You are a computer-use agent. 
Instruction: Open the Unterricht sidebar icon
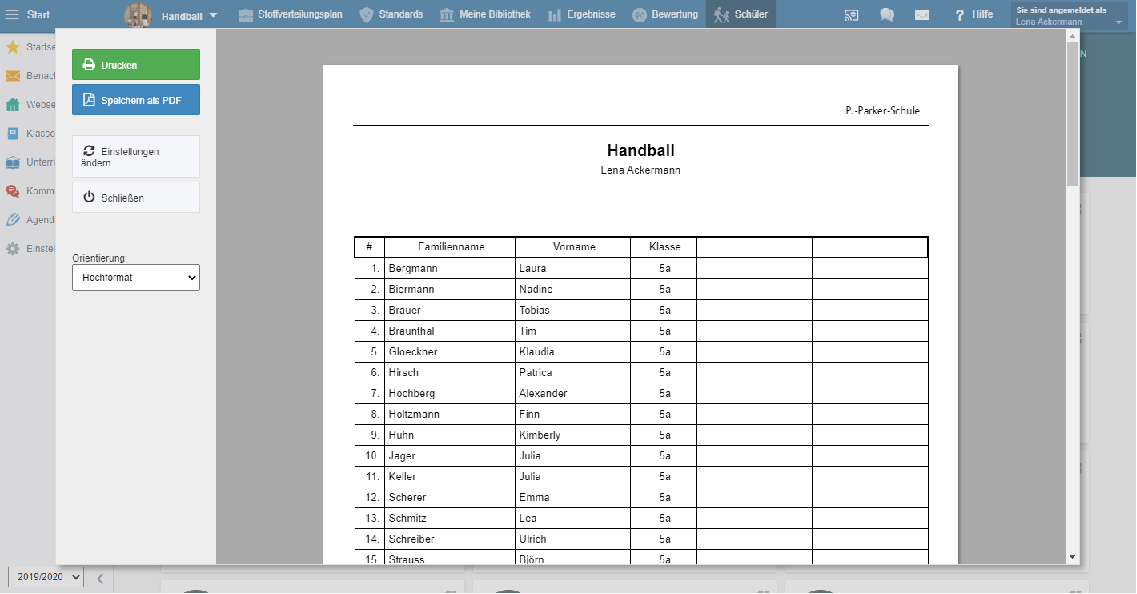tap(12, 162)
